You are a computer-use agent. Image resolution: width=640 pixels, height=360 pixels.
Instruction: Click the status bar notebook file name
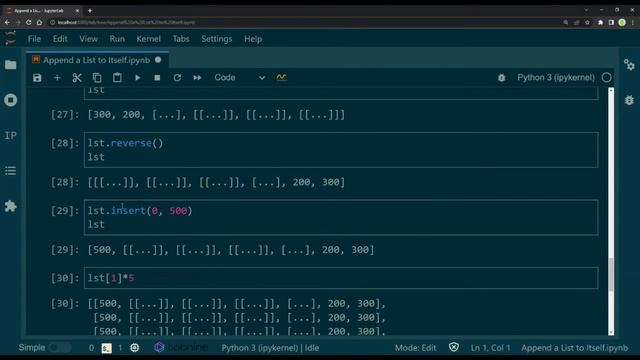coord(574,348)
